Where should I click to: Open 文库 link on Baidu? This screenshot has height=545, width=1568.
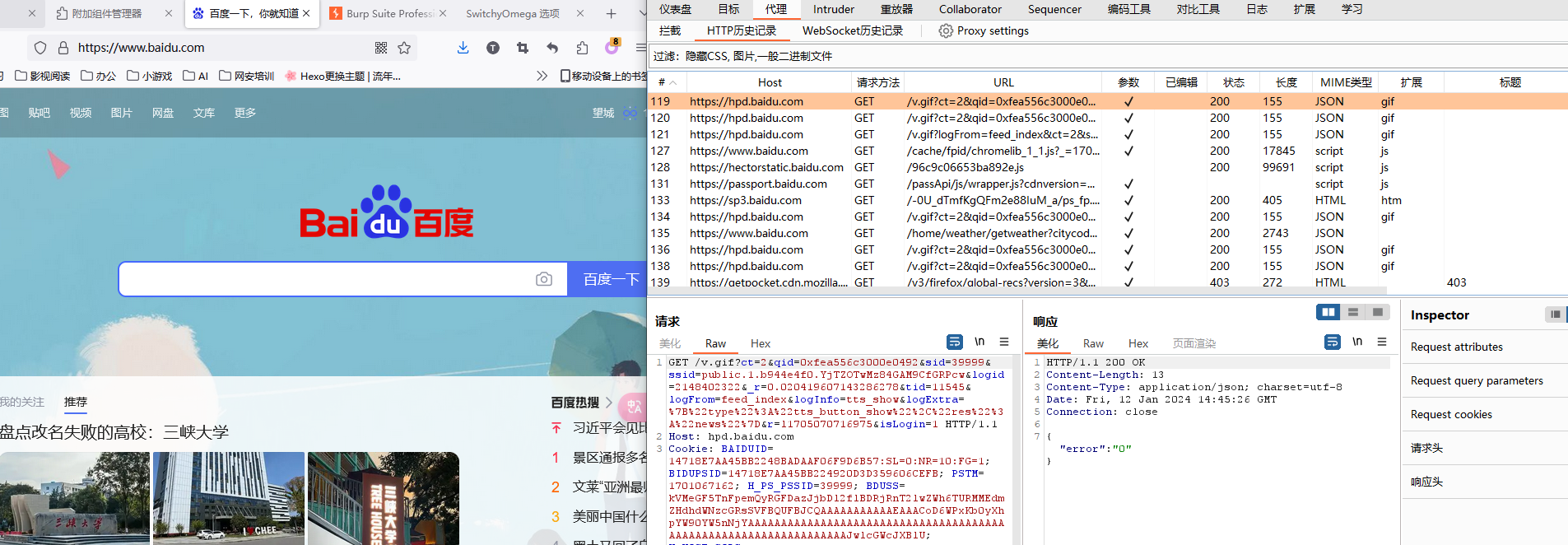(204, 113)
